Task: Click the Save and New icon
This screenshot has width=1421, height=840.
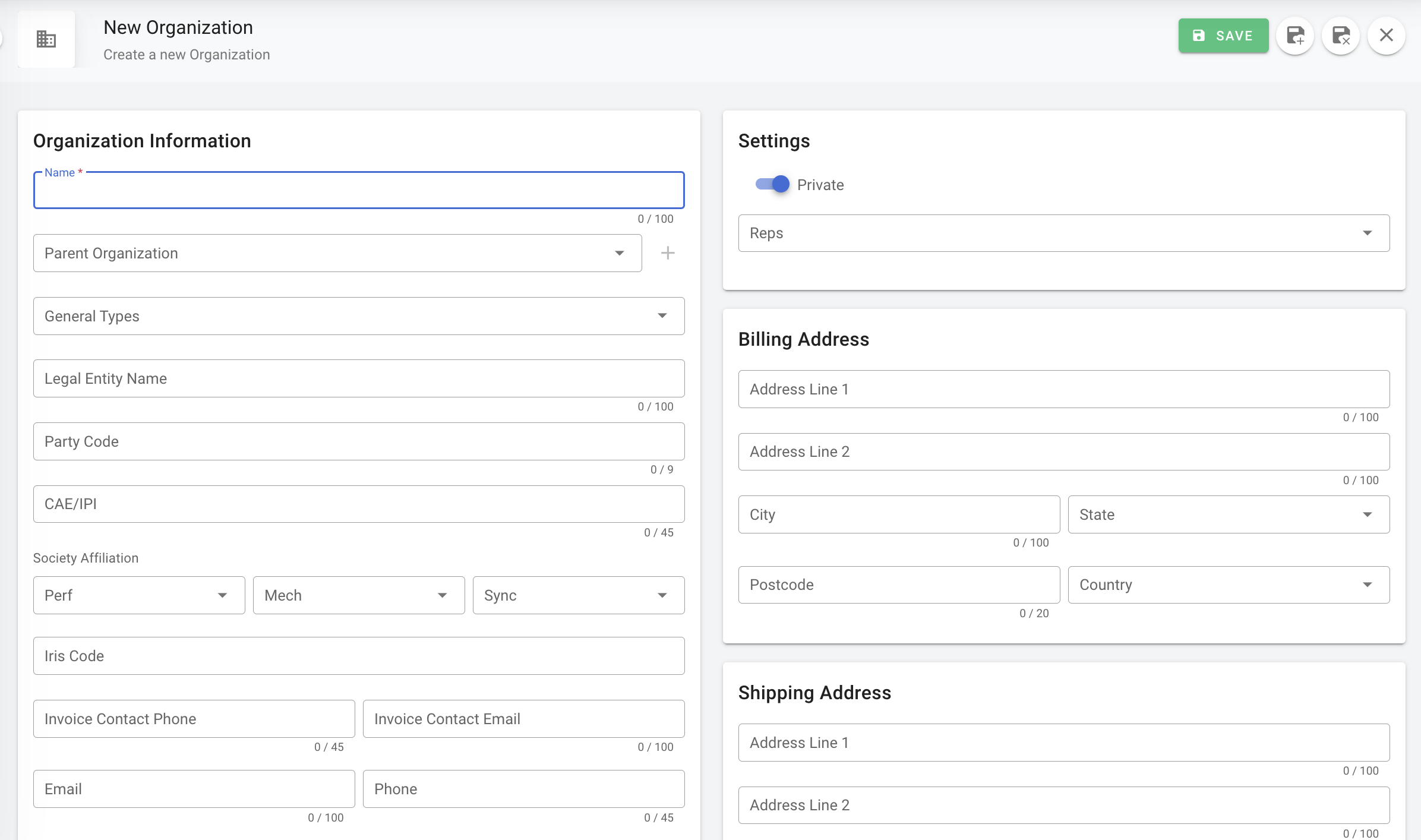Action: coord(1295,36)
